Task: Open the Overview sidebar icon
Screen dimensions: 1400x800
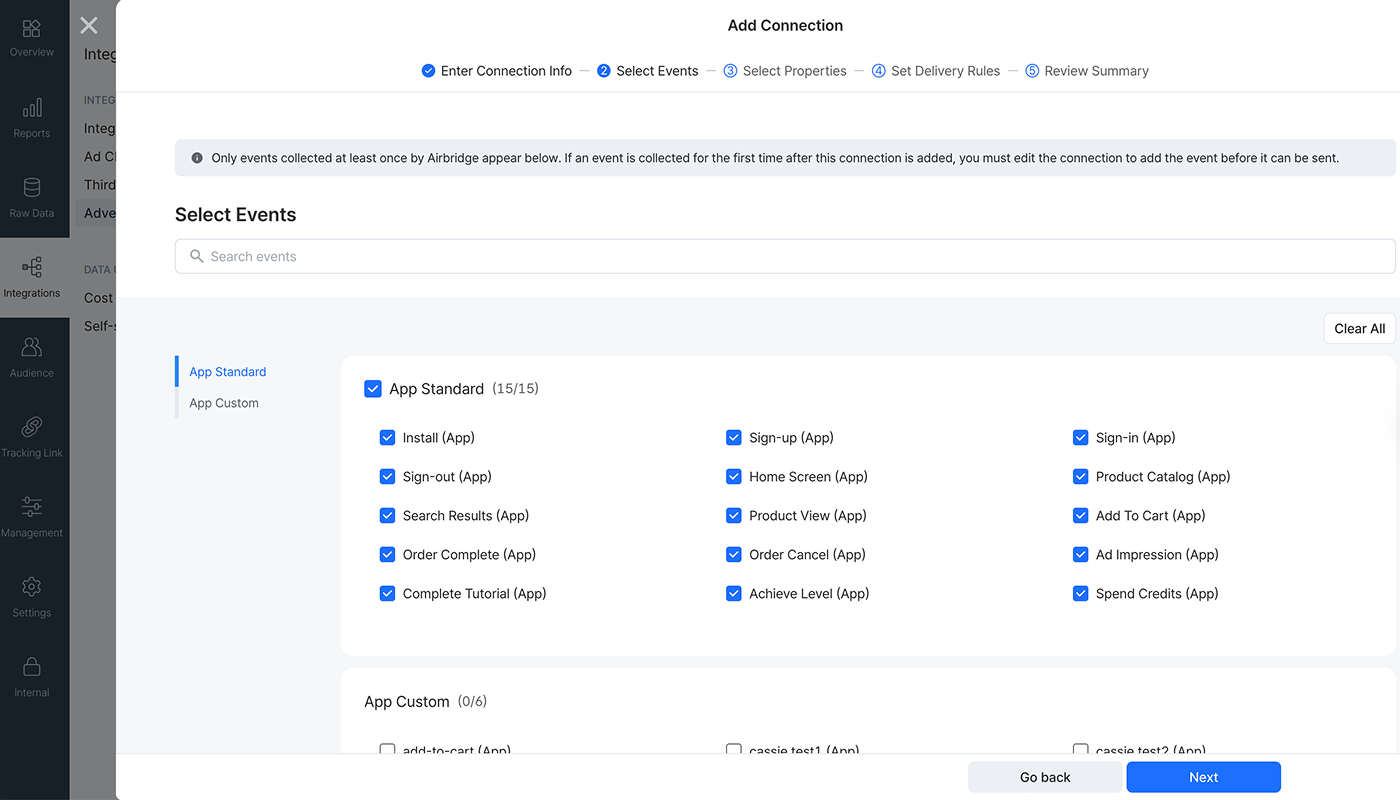Action: (x=31, y=36)
